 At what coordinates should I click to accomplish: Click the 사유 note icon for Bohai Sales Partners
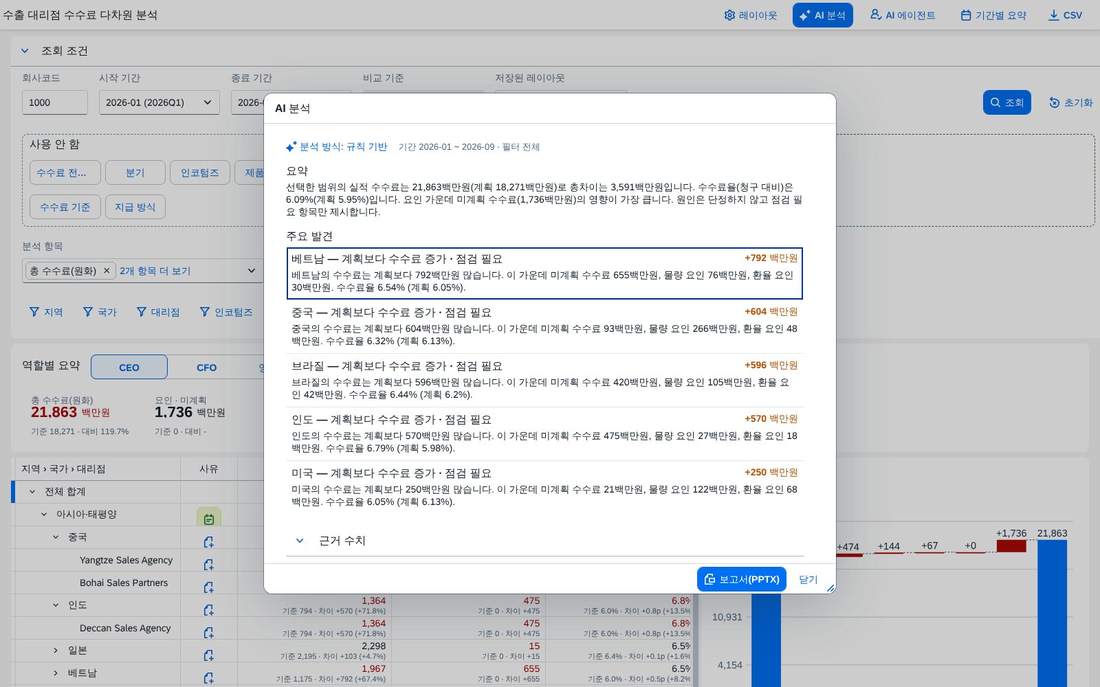point(208,587)
